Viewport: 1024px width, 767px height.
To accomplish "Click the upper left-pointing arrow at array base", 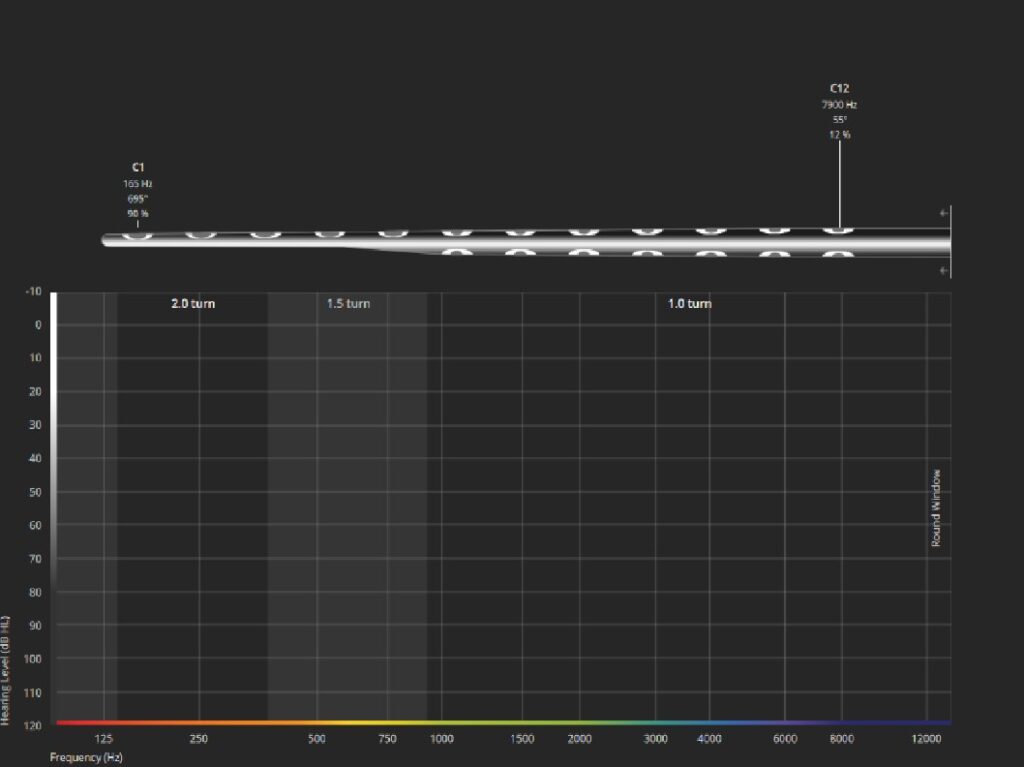I will (944, 213).
